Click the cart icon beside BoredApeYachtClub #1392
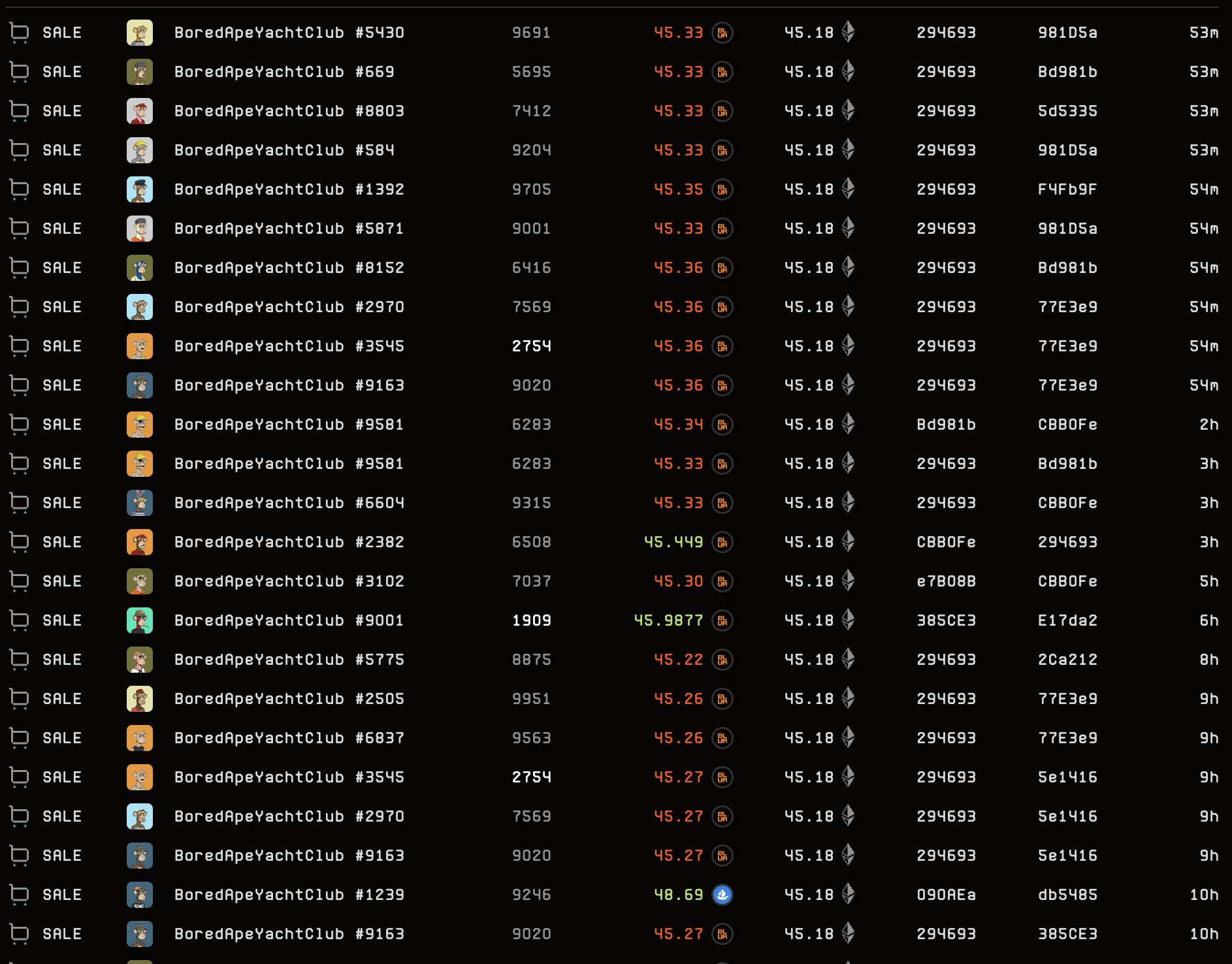This screenshot has width=1232, height=964. click(x=20, y=189)
